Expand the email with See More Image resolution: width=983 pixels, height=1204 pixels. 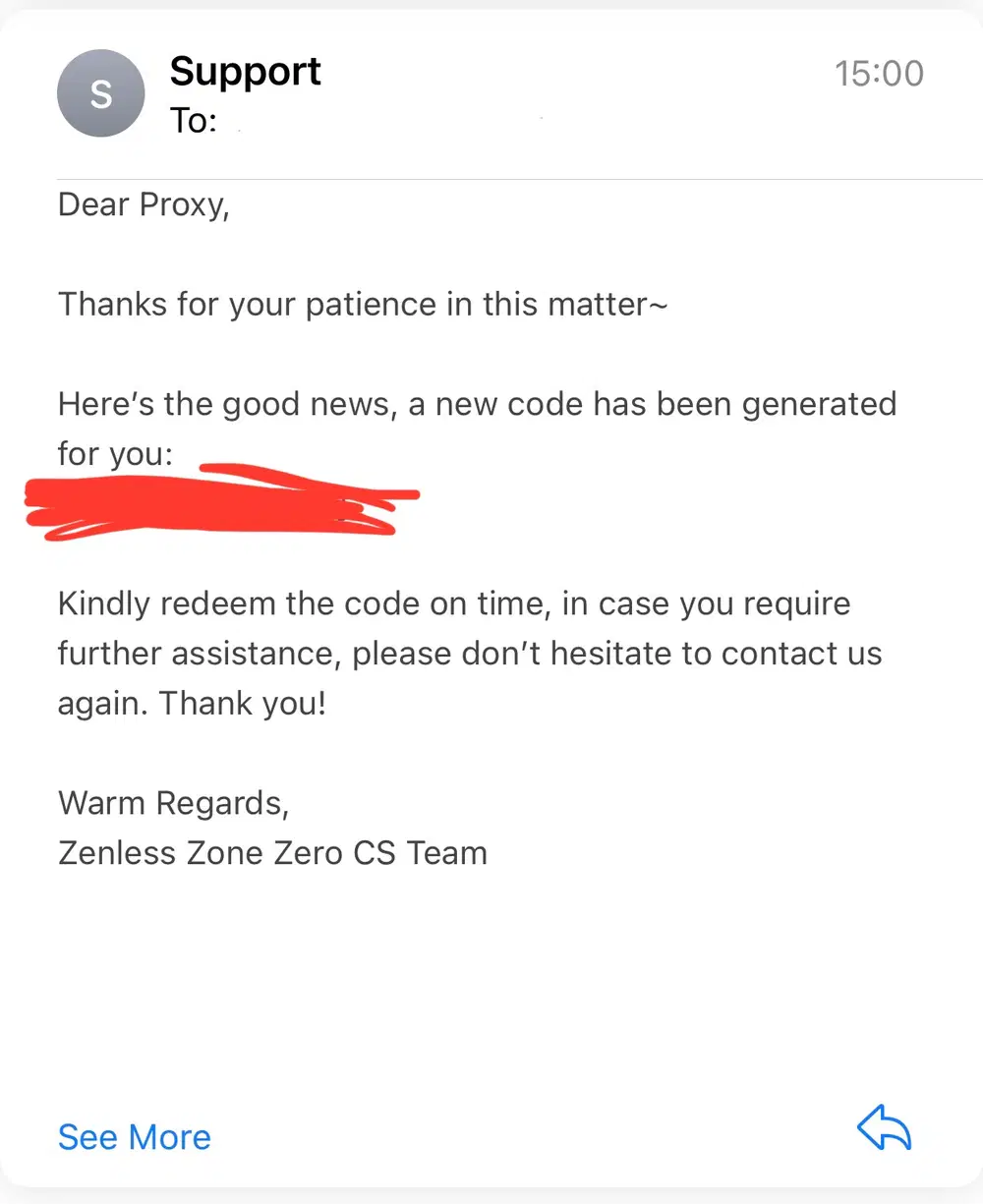click(x=135, y=1137)
